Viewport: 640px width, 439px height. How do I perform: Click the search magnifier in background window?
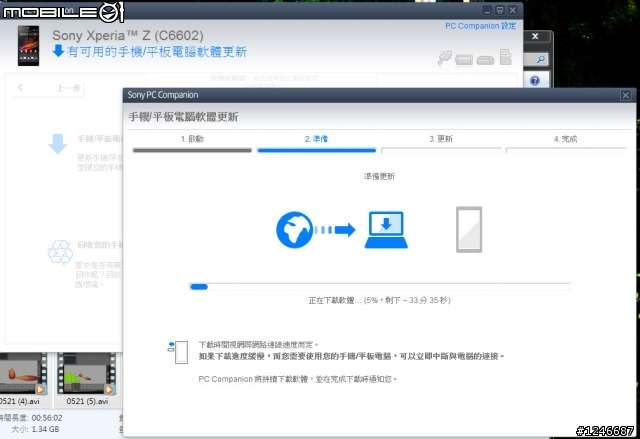pos(540,60)
